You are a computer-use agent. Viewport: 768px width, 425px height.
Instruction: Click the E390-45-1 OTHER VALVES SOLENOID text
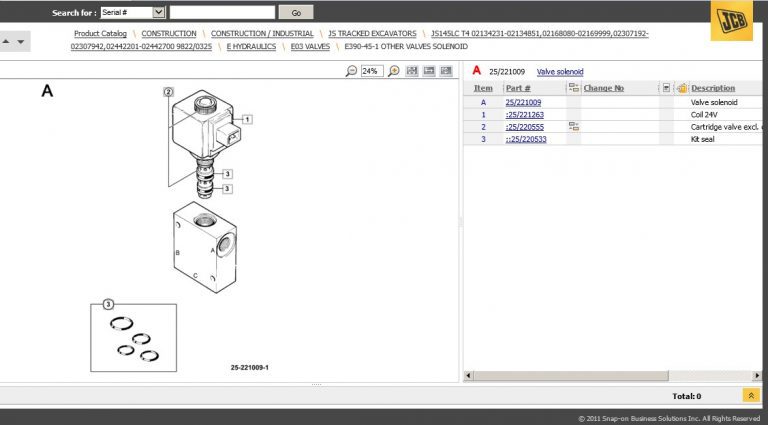coord(406,47)
